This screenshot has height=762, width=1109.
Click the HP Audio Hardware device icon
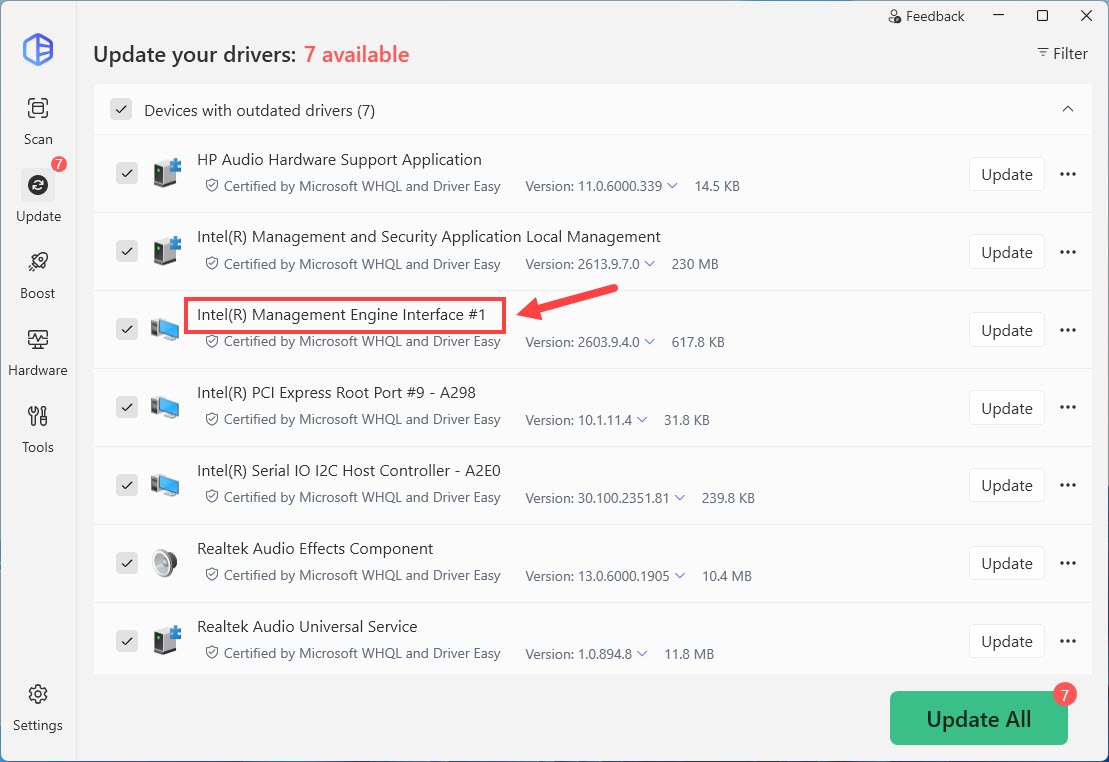pos(167,173)
